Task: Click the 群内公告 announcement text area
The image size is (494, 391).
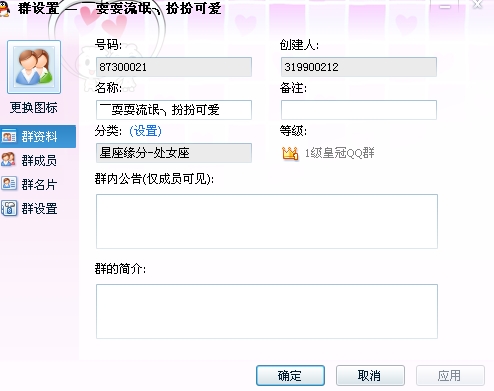Action: pyautogui.click(x=267, y=221)
